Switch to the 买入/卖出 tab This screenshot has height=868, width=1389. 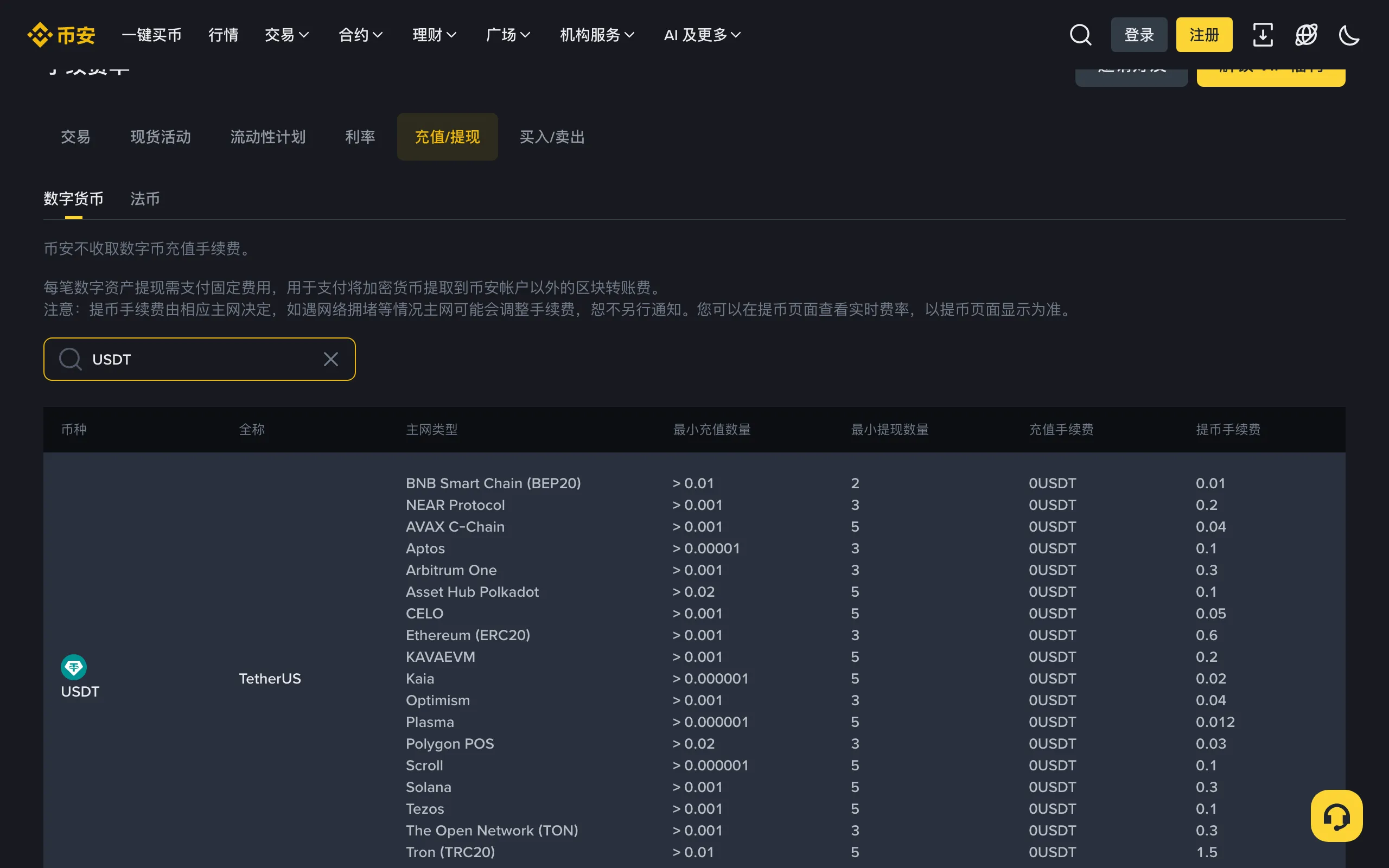coord(552,137)
